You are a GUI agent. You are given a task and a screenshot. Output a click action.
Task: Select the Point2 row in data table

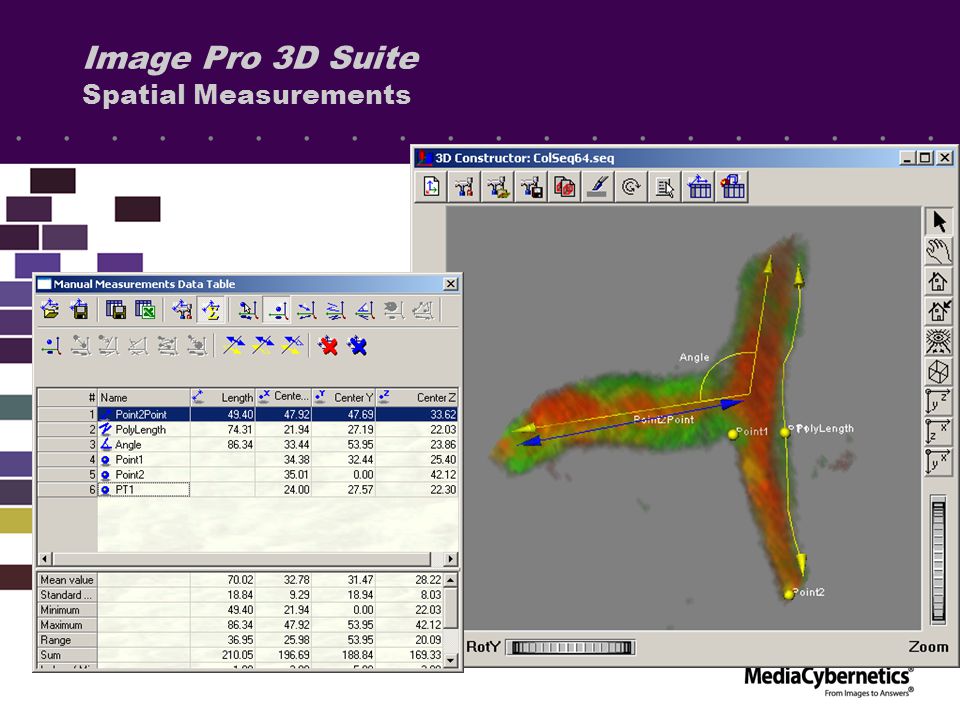247,474
